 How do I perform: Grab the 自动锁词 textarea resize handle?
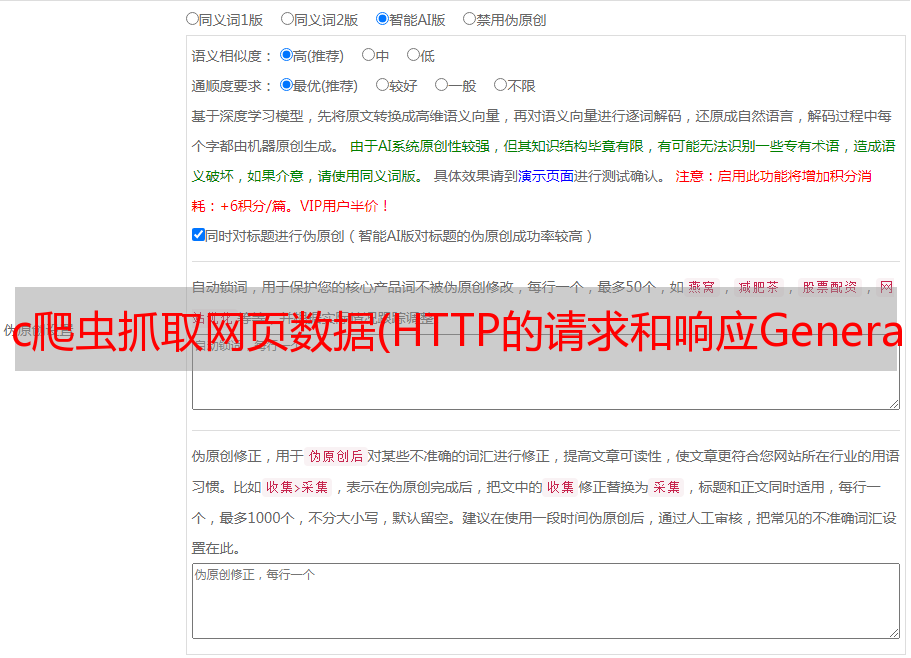tap(894, 404)
